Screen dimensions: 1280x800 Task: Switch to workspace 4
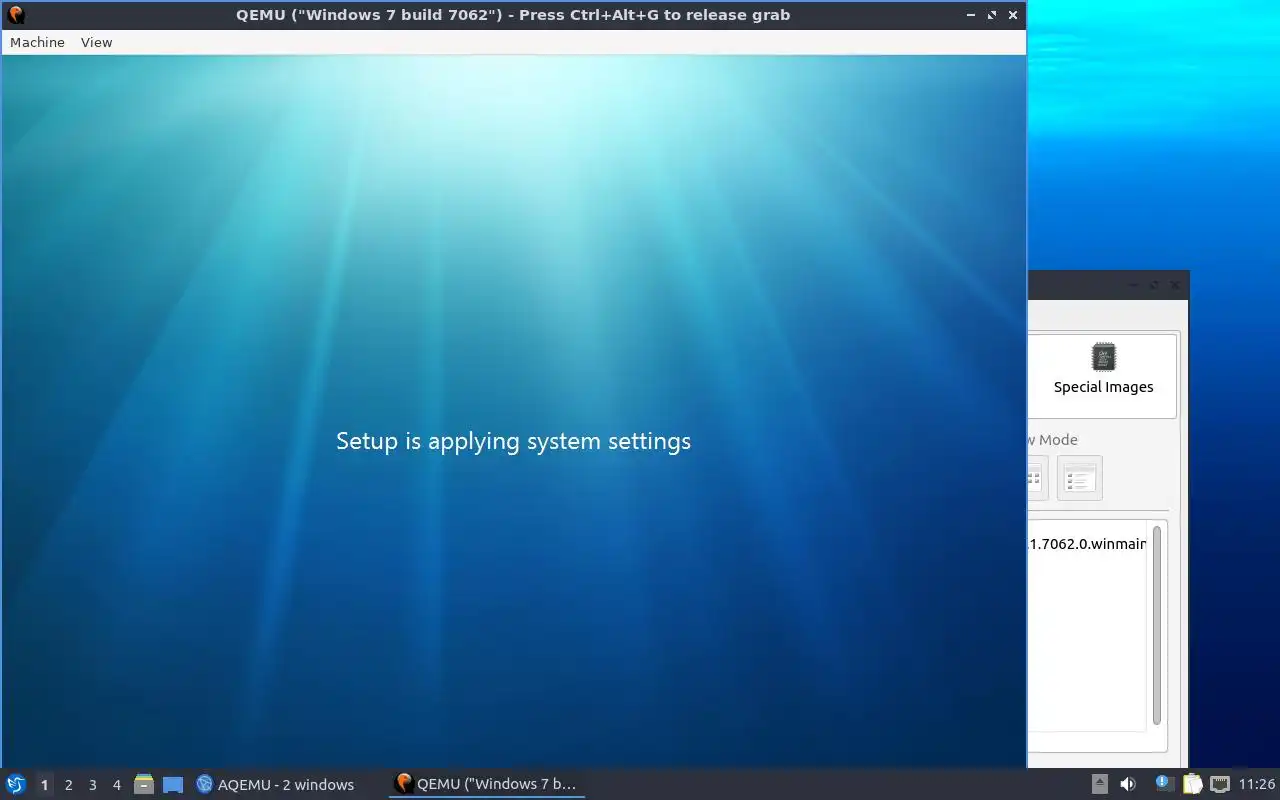coord(116,785)
